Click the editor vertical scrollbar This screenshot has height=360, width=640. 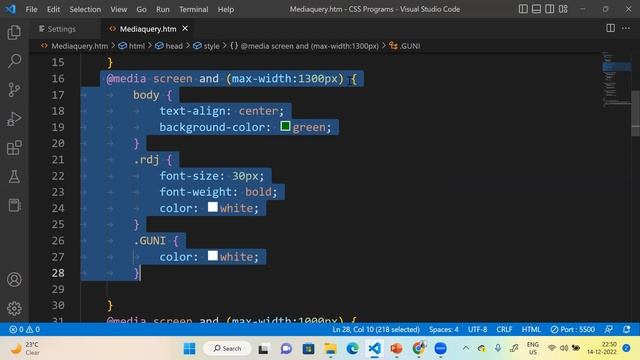[x=636, y=113]
